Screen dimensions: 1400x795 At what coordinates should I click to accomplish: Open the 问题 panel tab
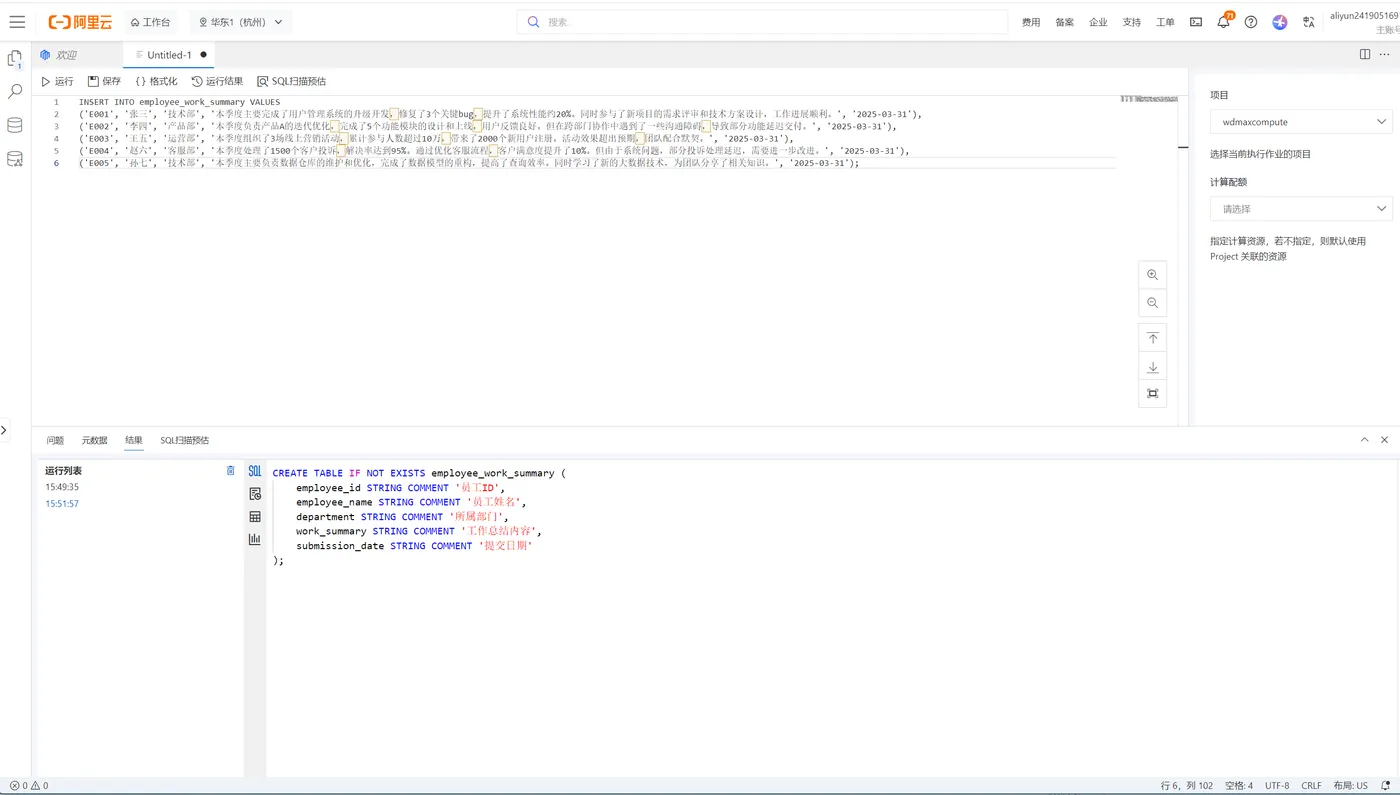click(55, 440)
